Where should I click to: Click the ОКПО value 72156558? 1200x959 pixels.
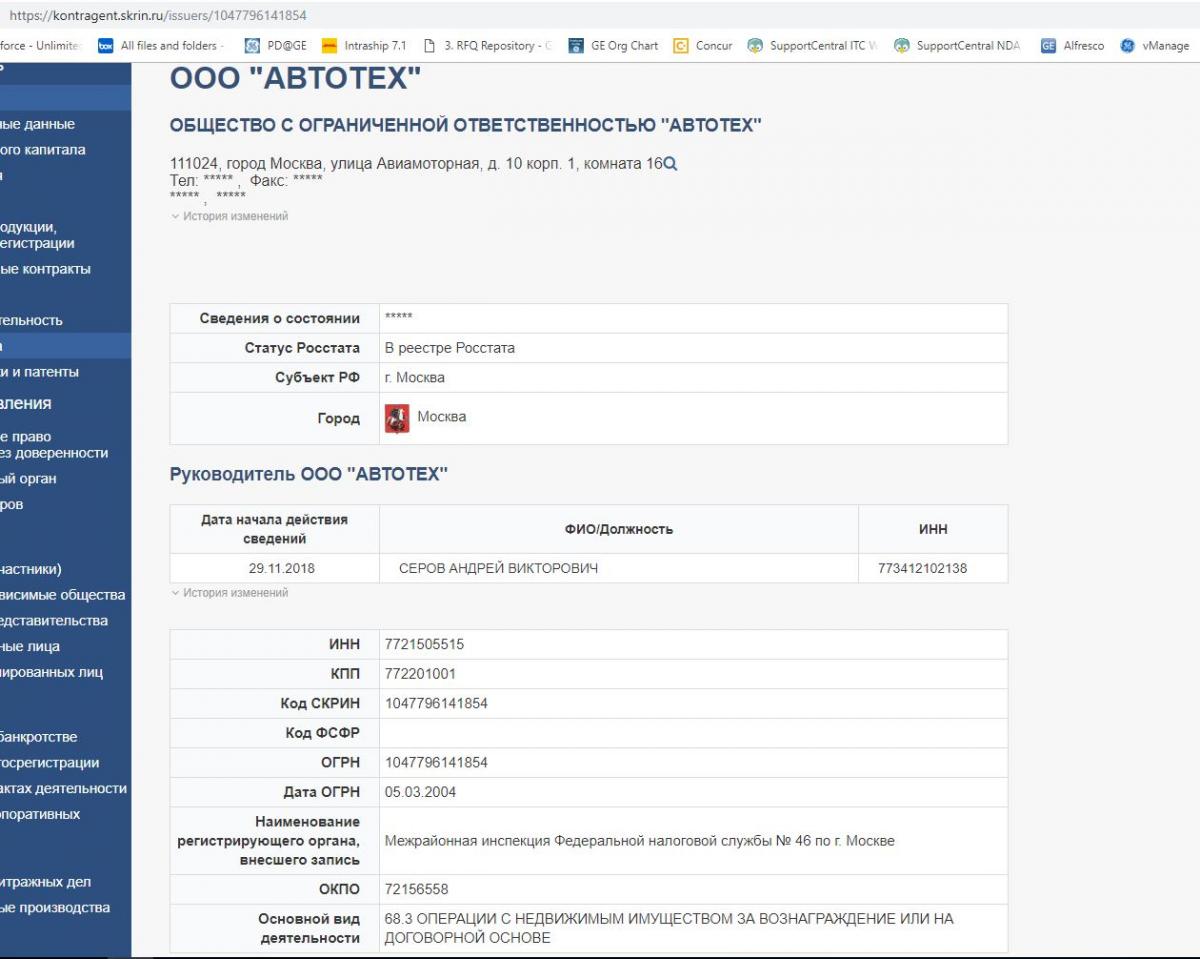point(417,889)
